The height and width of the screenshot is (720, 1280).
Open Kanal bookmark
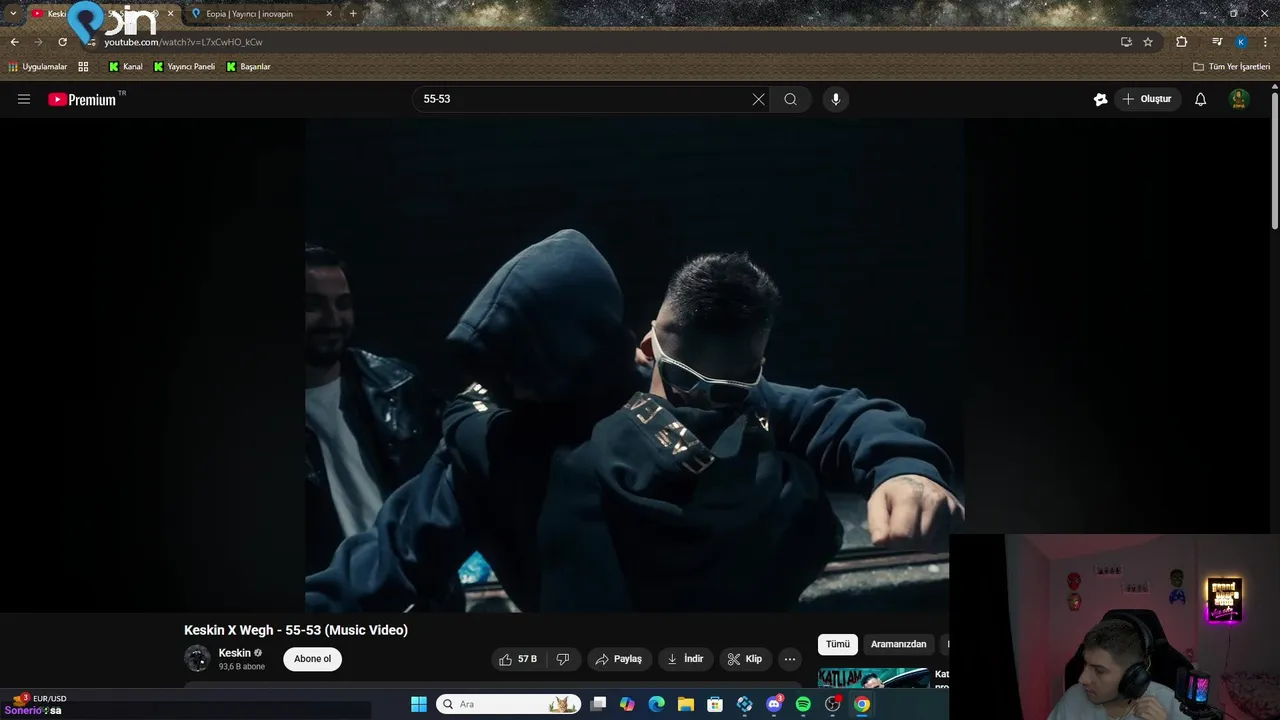(x=126, y=67)
